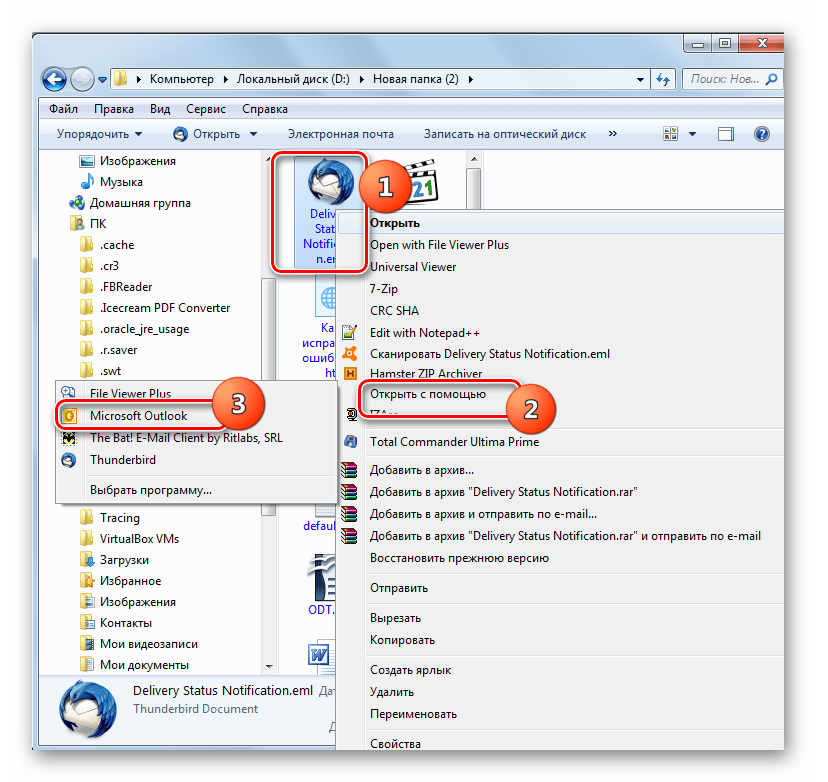
Task: Open the Правка menu
Action: [x=114, y=109]
